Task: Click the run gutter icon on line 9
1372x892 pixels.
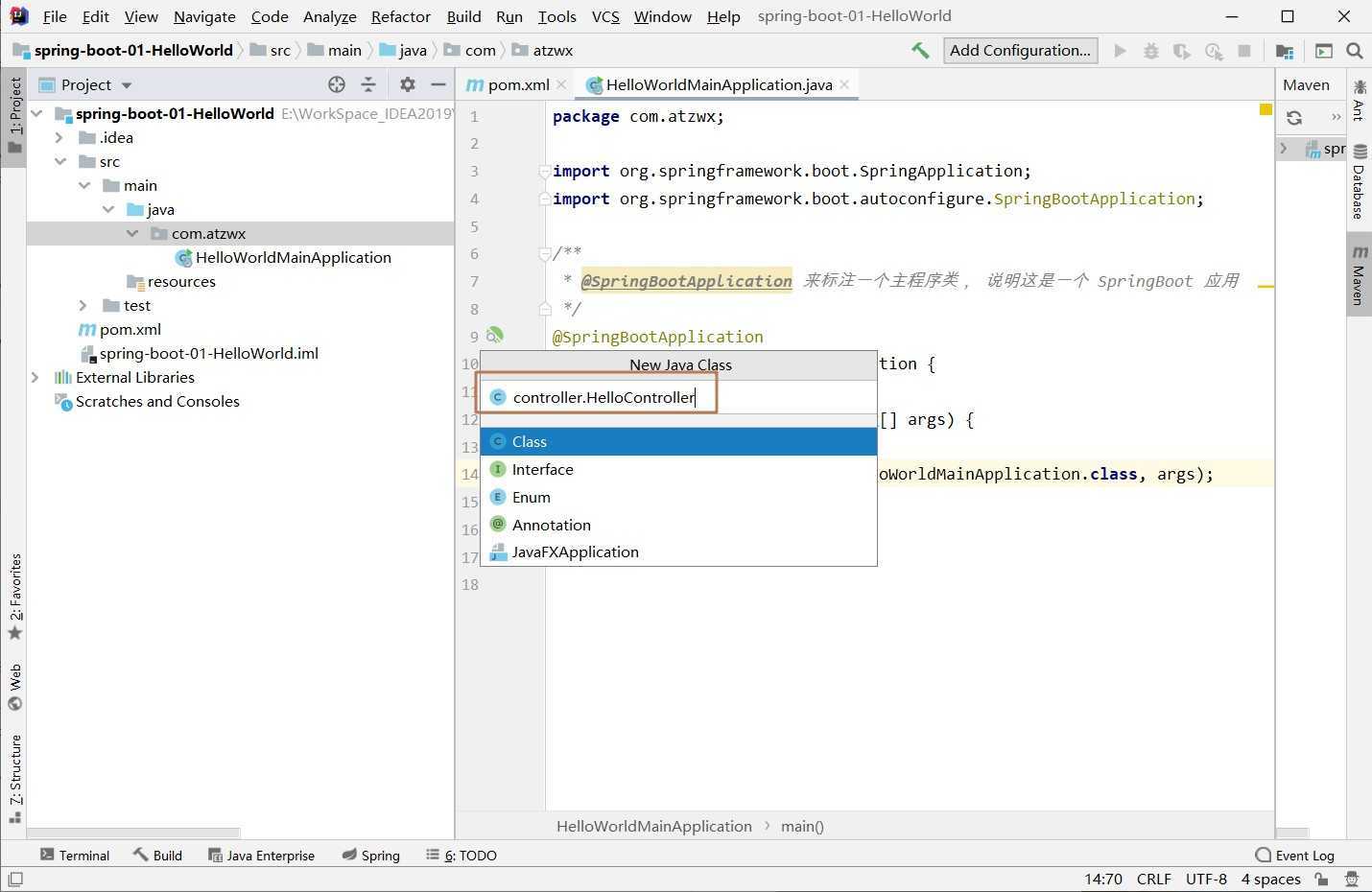Action: tap(494, 335)
